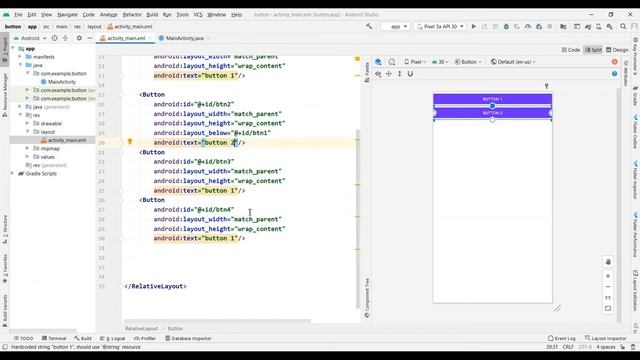
Task: Click the 1:1 zoom icon on preview
Action: point(608,298)
